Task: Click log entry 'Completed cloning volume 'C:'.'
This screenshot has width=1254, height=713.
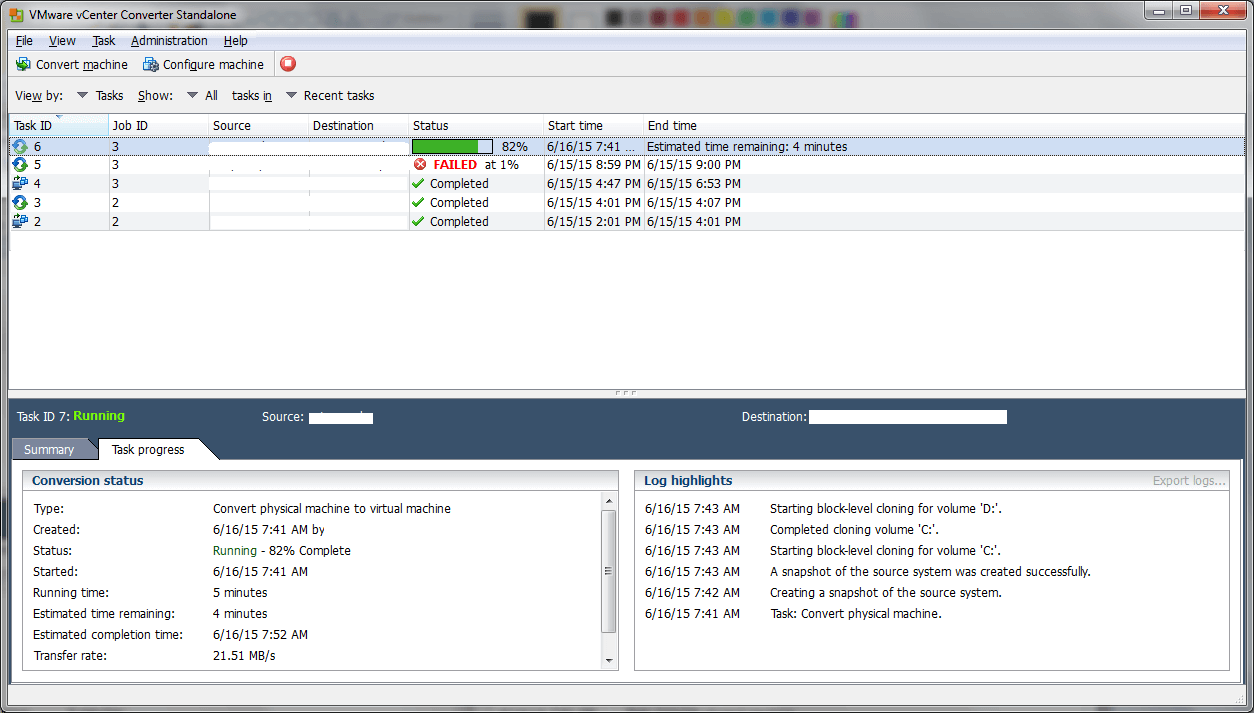Action: tap(855, 530)
